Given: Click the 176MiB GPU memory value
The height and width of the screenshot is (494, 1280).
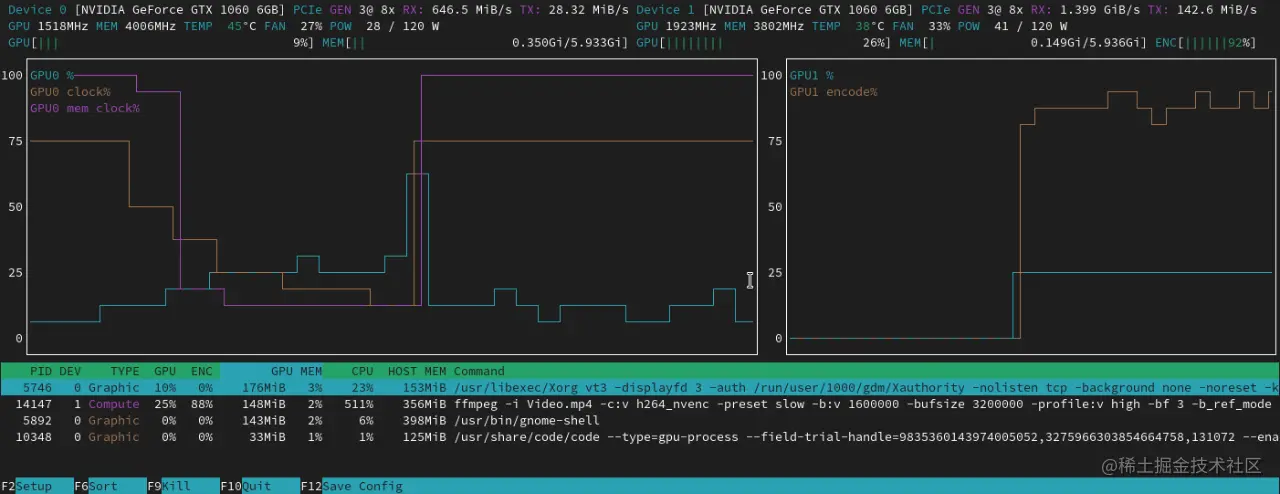Looking at the screenshot, I should click(264, 387).
